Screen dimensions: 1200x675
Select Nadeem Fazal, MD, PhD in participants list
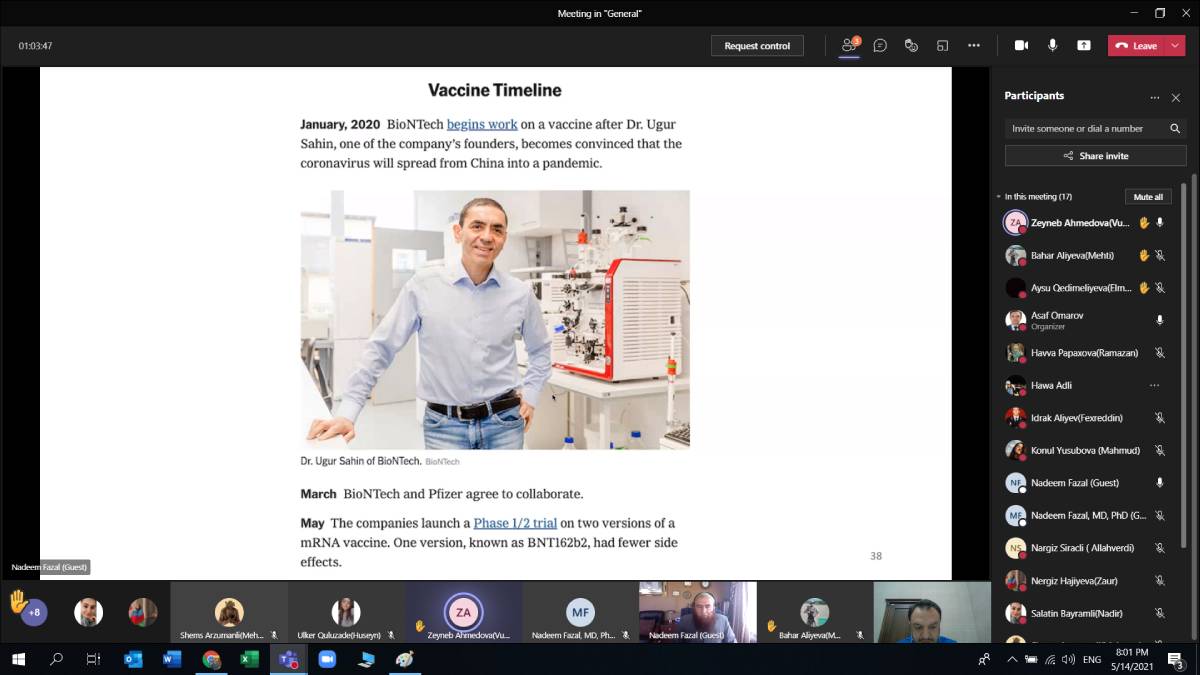click(1086, 516)
